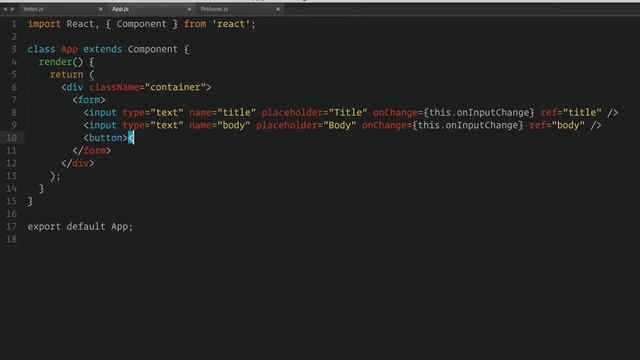Click the closing </form> tag
The height and width of the screenshot is (360, 640).
pyautogui.click(x=92, y=151)
